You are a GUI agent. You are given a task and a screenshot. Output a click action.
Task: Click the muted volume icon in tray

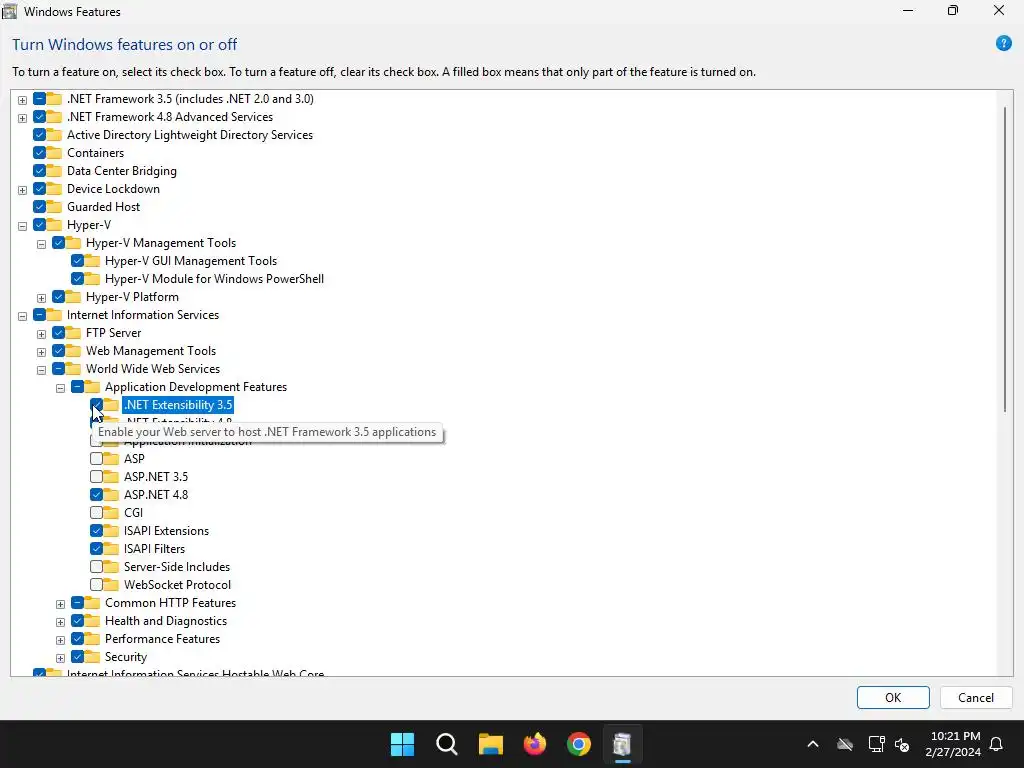[902, 744]
